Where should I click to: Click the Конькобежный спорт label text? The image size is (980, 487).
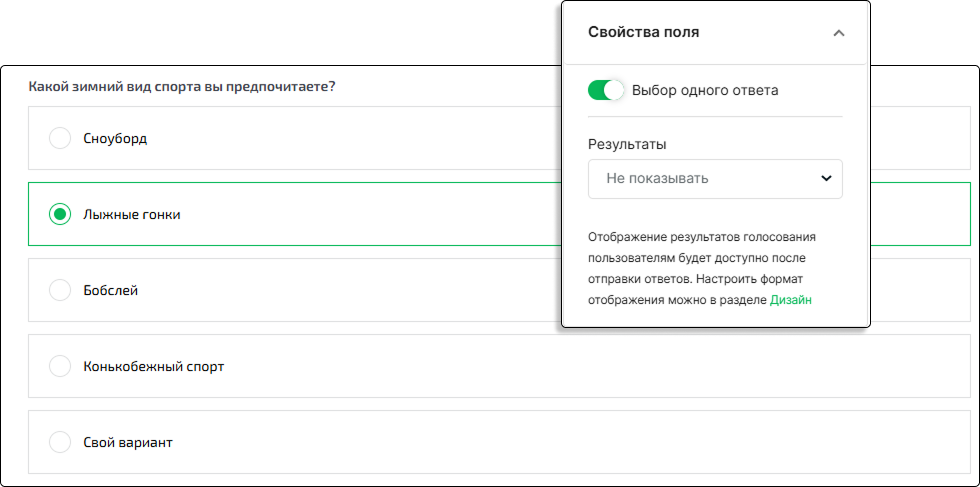point(154,367)
